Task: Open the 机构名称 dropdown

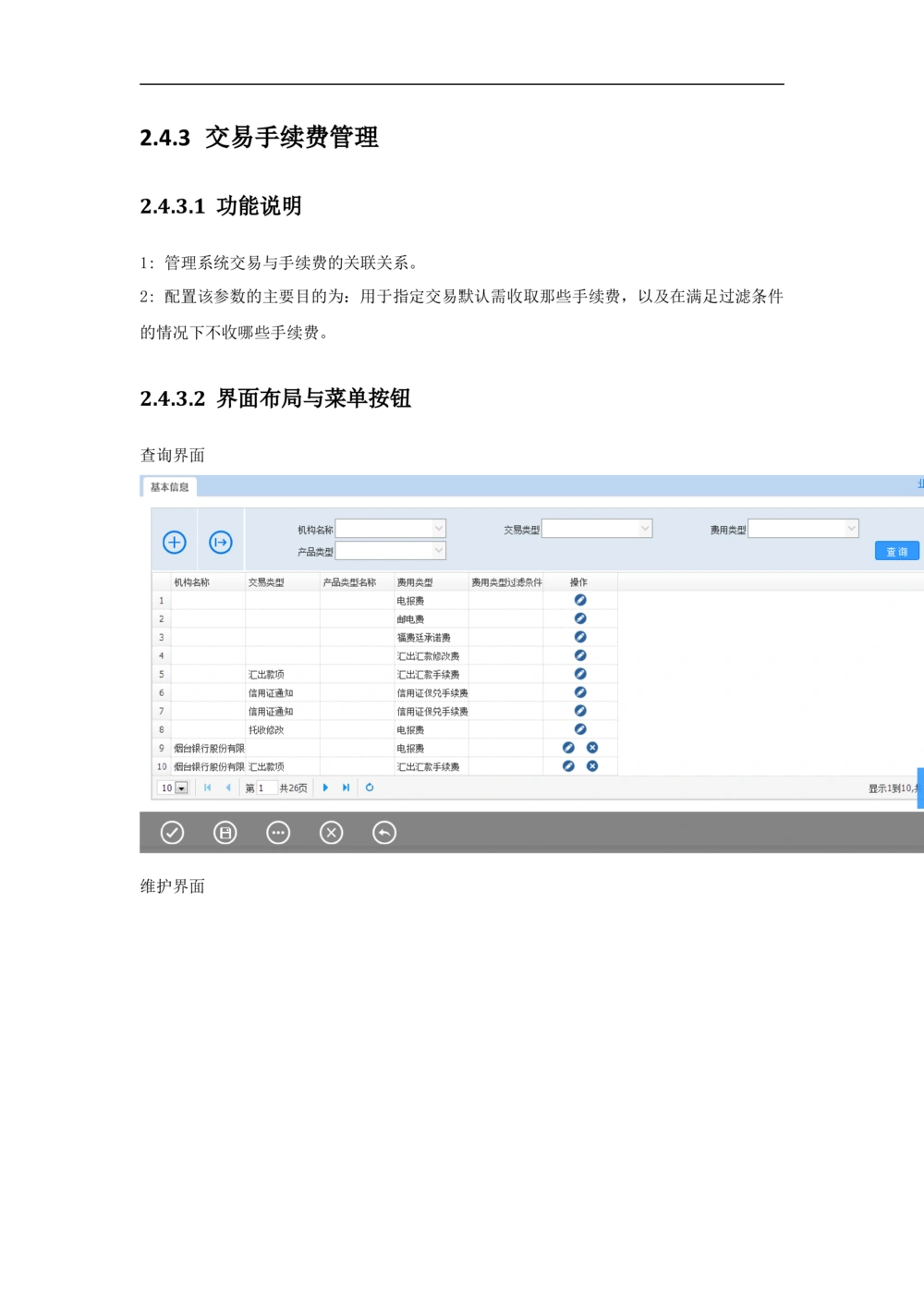Action: coord(439,529)
